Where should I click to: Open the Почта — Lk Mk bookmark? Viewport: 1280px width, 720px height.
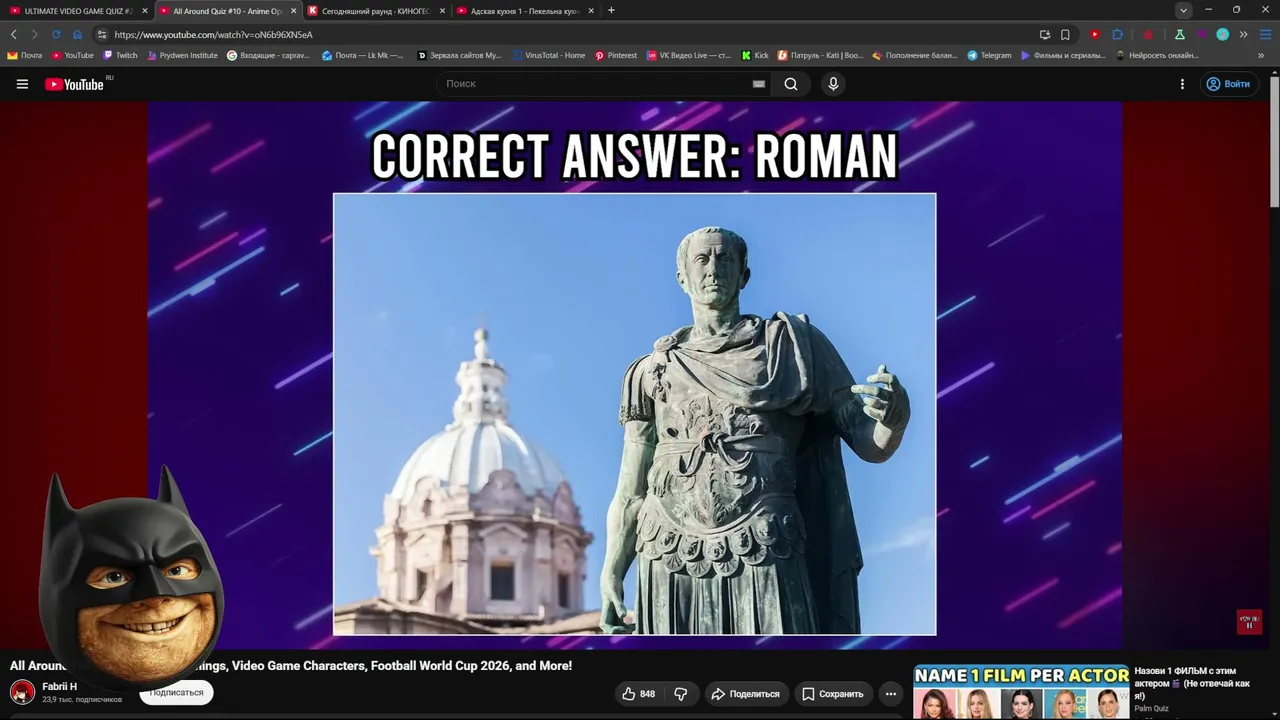[x=363, y=55]
